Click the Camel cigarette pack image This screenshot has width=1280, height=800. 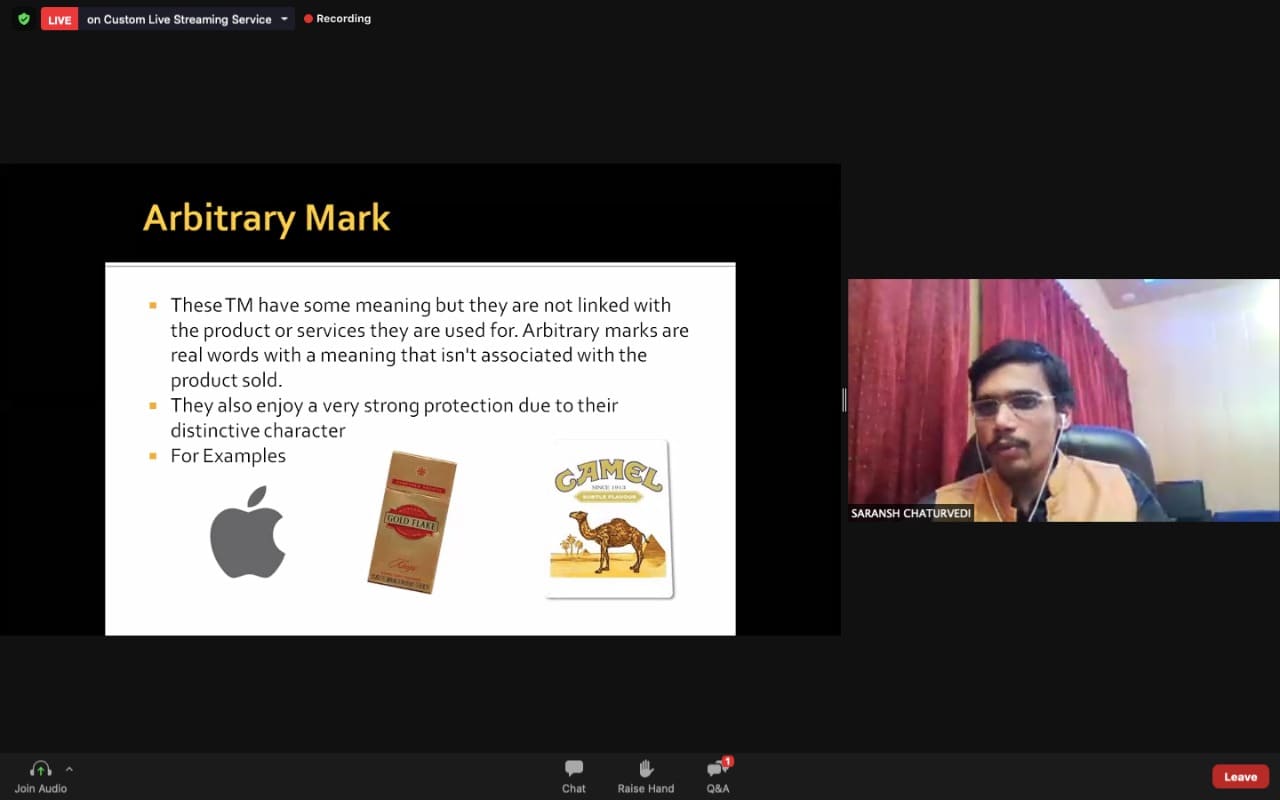tap(609, 518)
